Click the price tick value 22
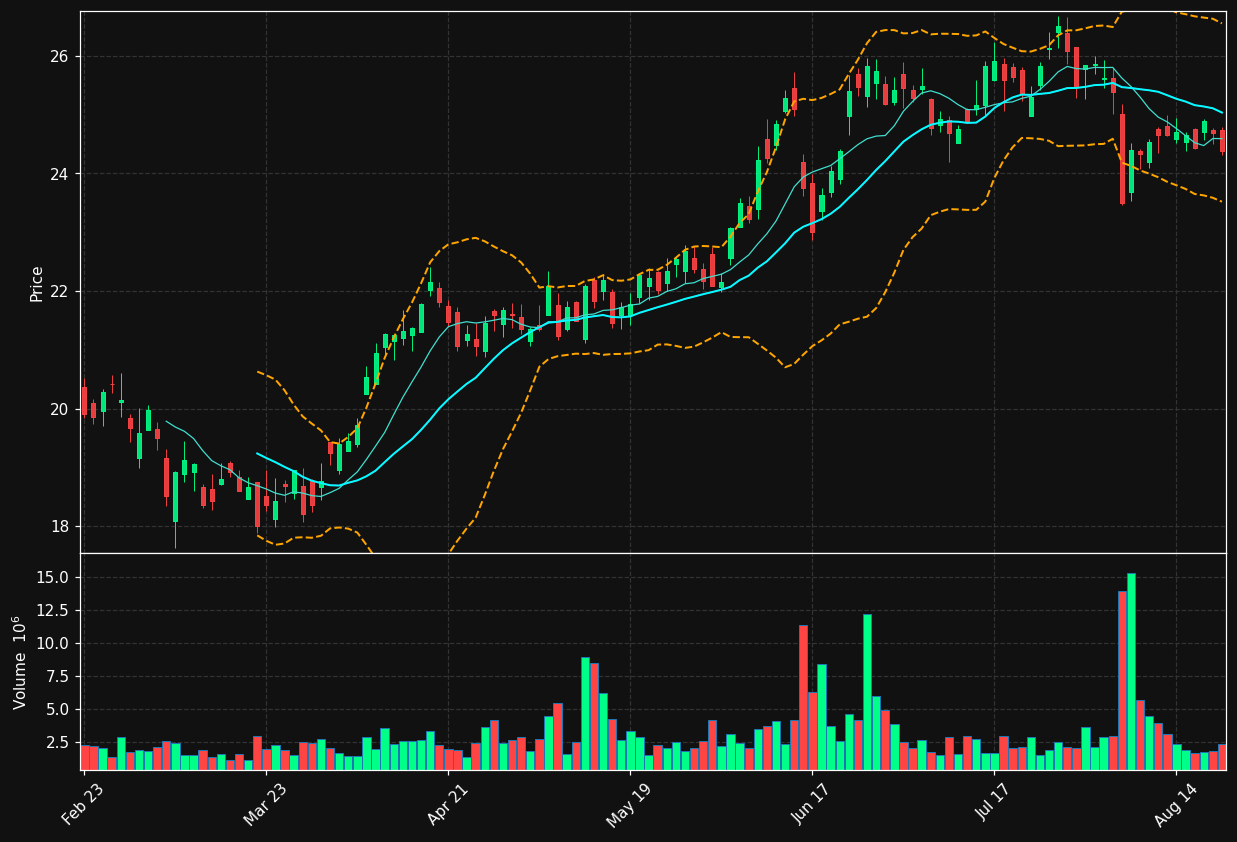1237x842 pixels. [x=61, y=292]
